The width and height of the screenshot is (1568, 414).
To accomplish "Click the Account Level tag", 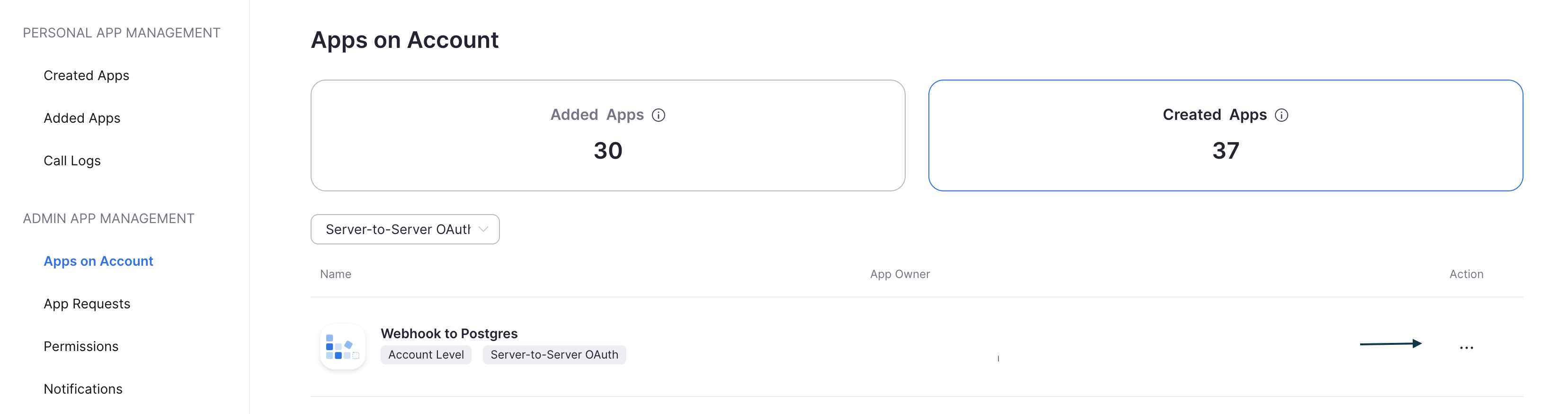I will pyautogui.click(x=426, y=355).
